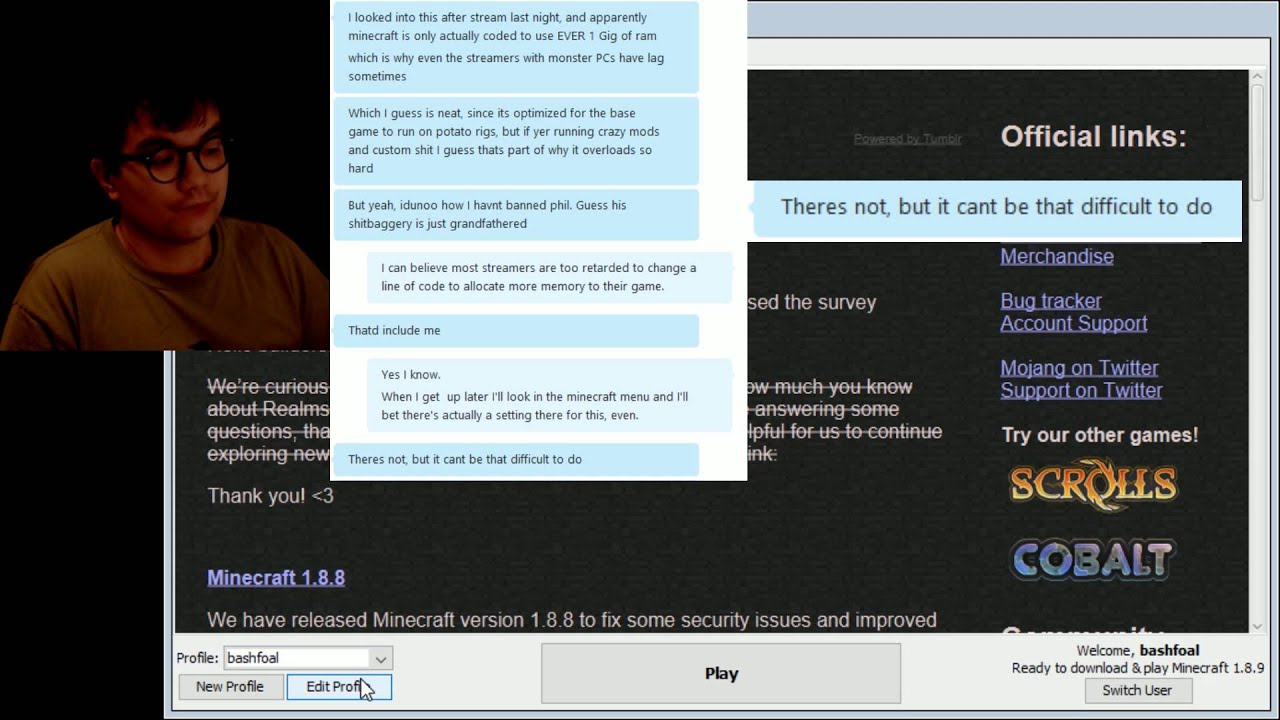The height and width of the screenshot is (720, 1280).
Task: Click the webcam overlay thumbnail
Action: pos(165,175)
